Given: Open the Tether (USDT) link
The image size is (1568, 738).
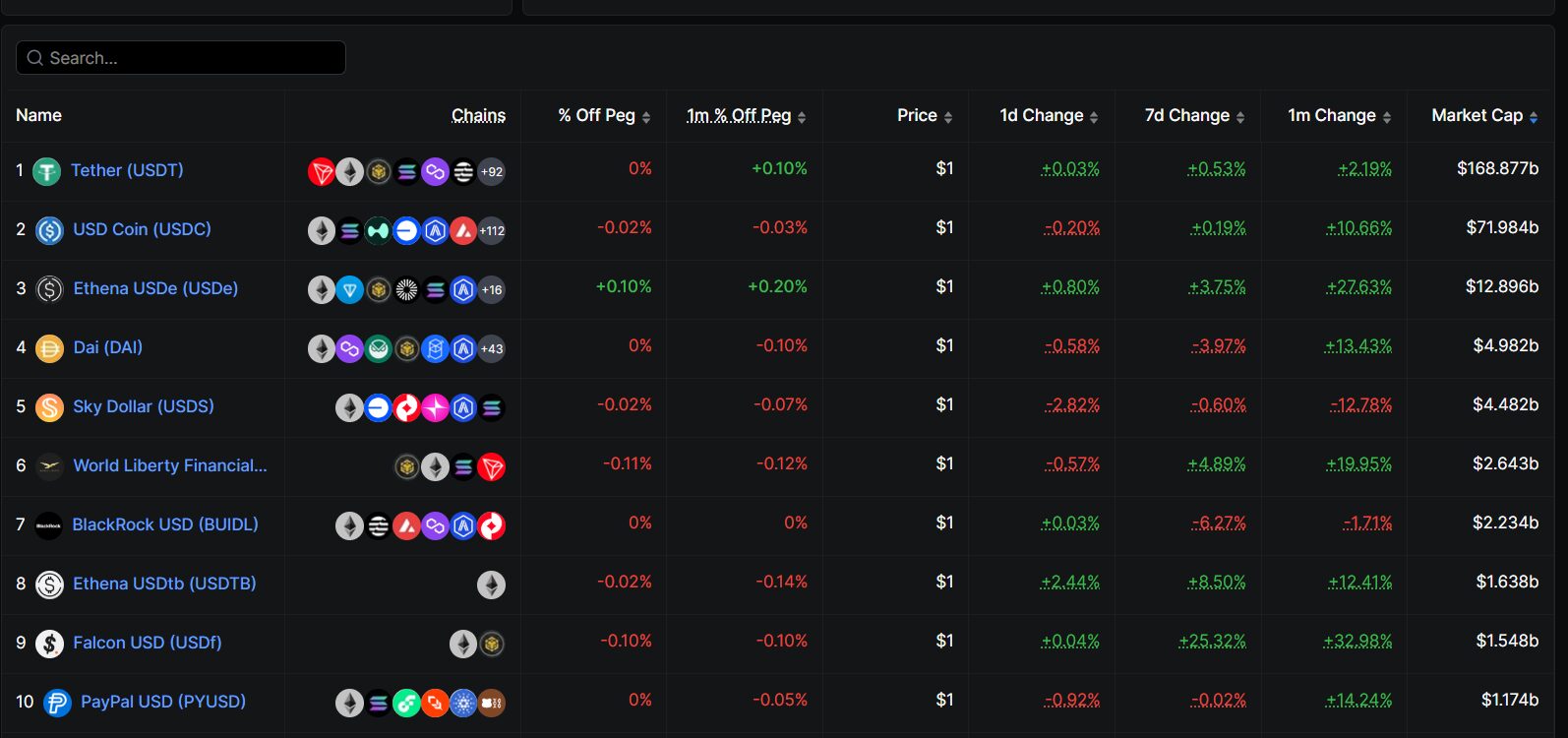Looking at the screenshot, I should 127,170.
